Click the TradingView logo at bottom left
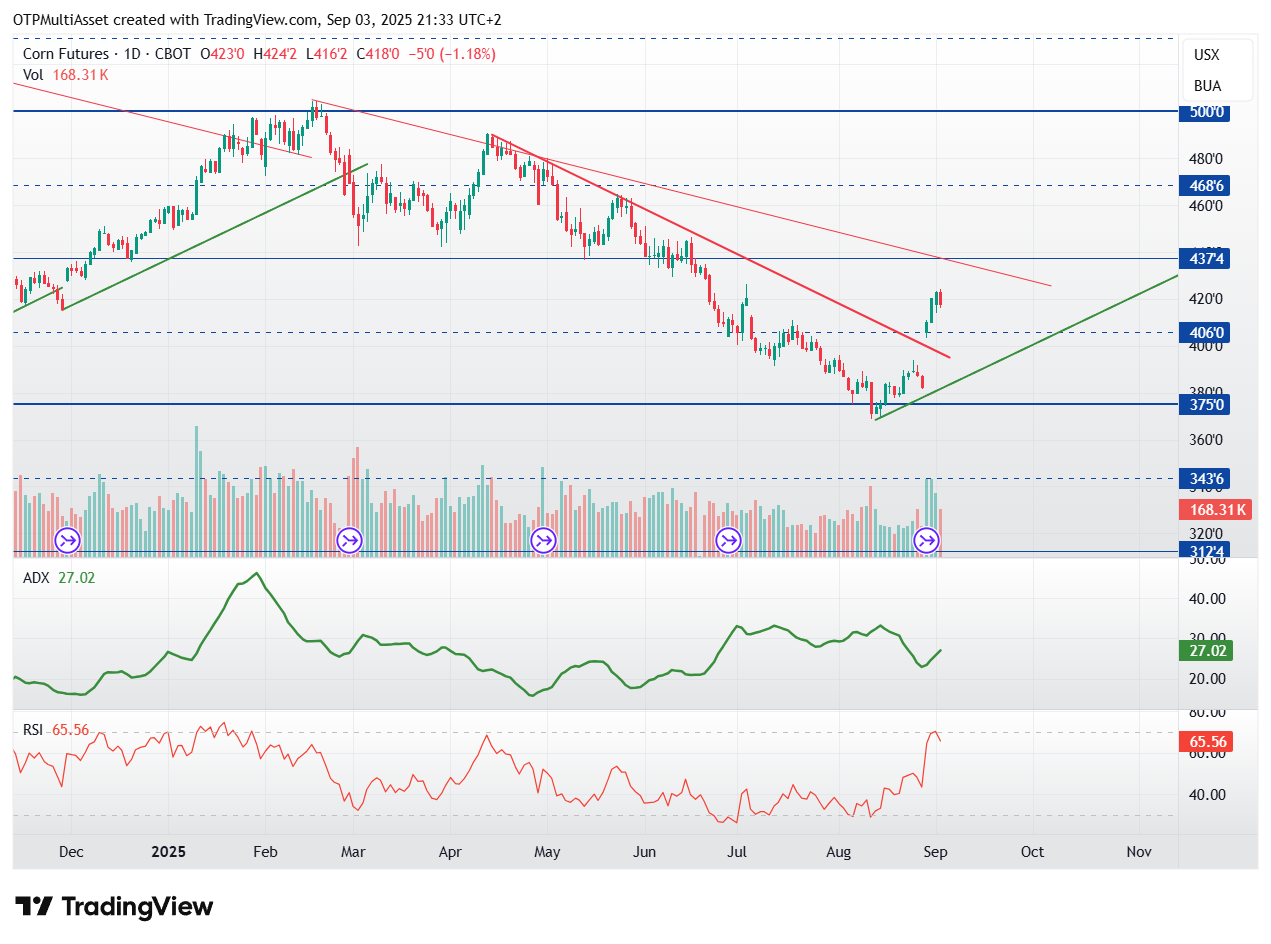This screenshot has width=1271, height=944. [115, 907]
